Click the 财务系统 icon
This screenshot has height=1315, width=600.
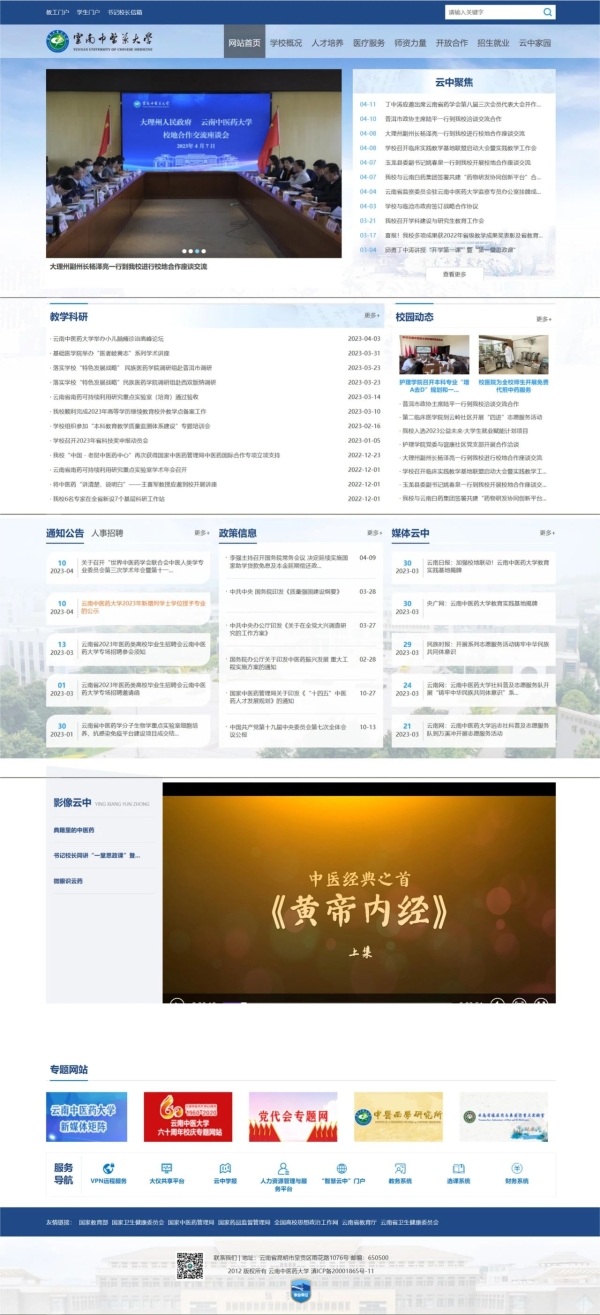(x=516, y=1168)
